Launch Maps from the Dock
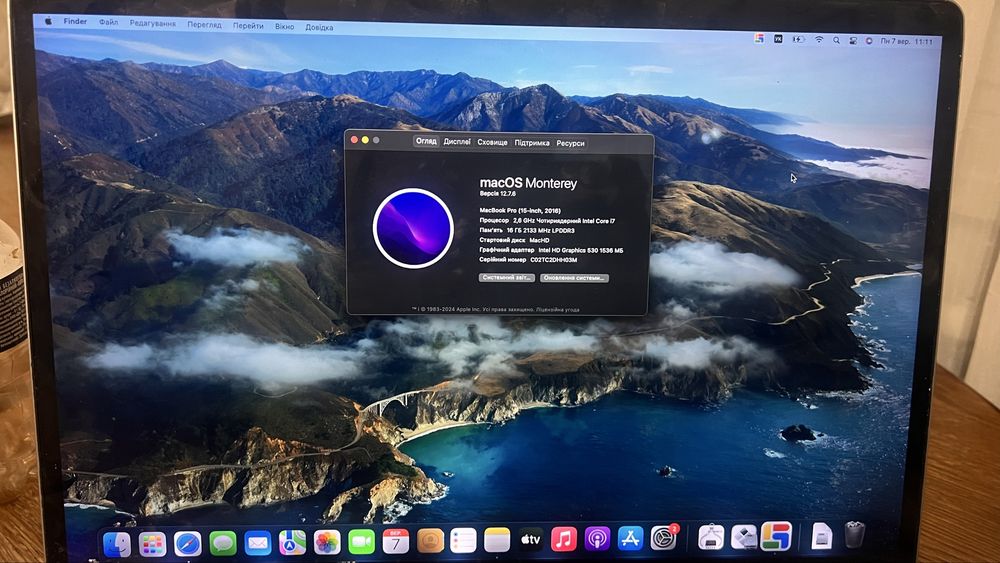 292,543
